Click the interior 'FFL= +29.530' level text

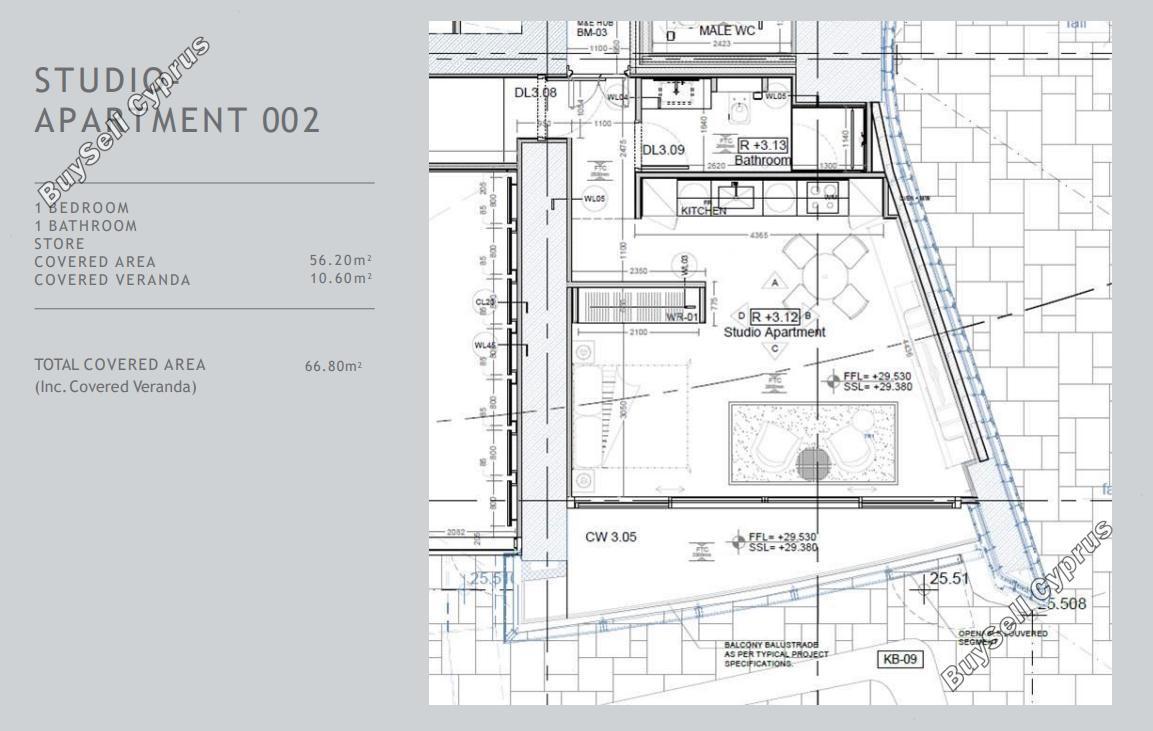point(877,377)
